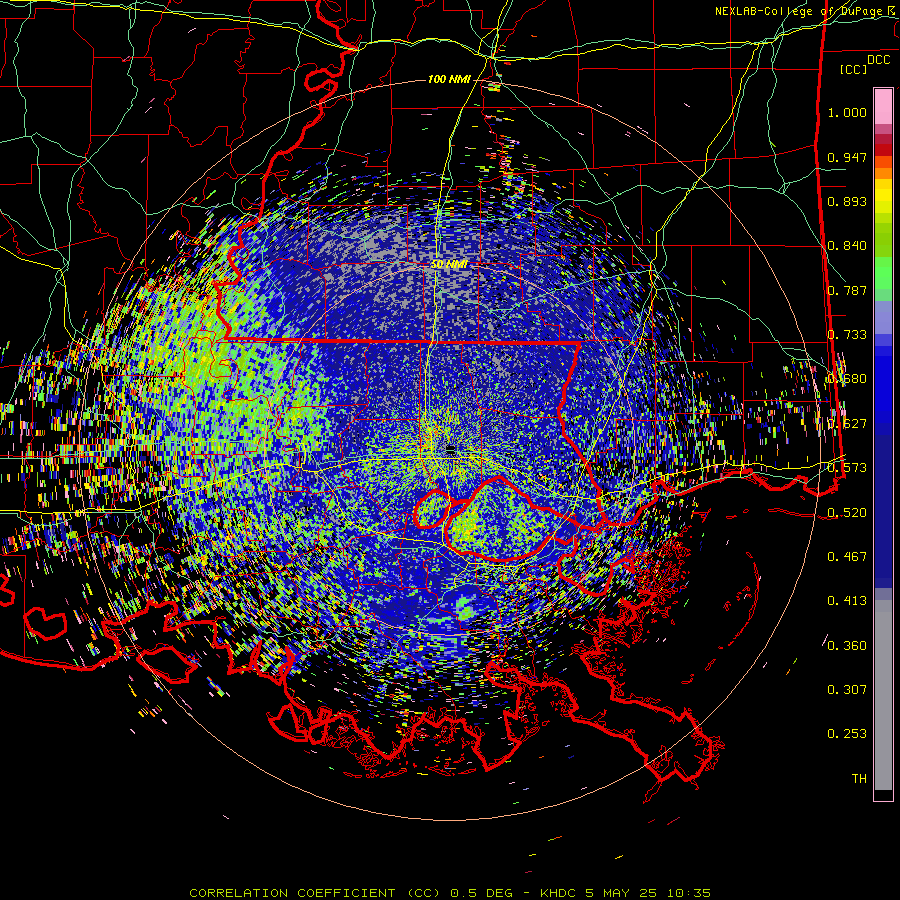Click the [CC] label beside the color scale
Viewport: 900px width, 900px height.
point(854,69)
